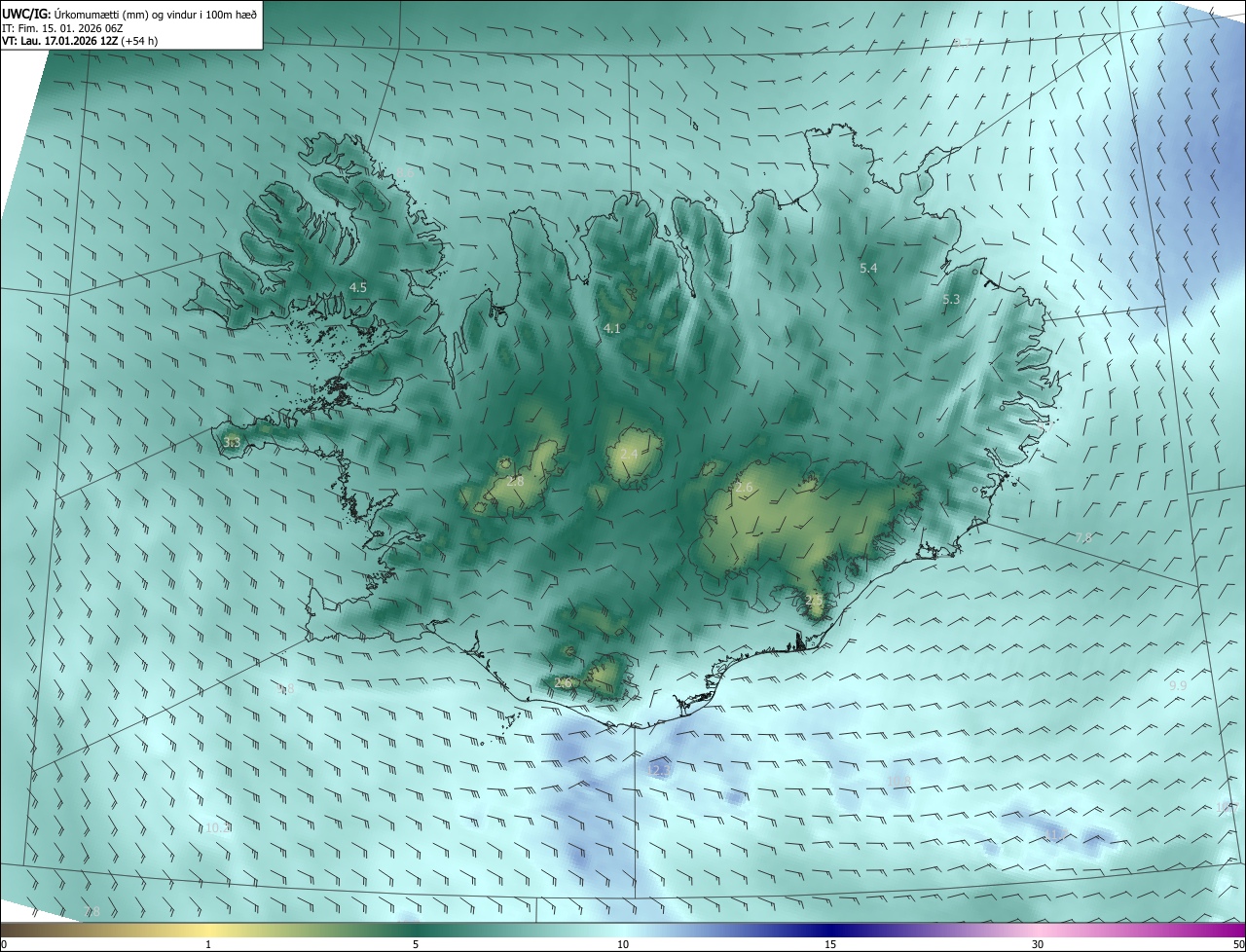Click the 2.8 value on Langjökull glacier
Screen dimensions: 1246x952
pyautogui.click(x=515, y=481)
